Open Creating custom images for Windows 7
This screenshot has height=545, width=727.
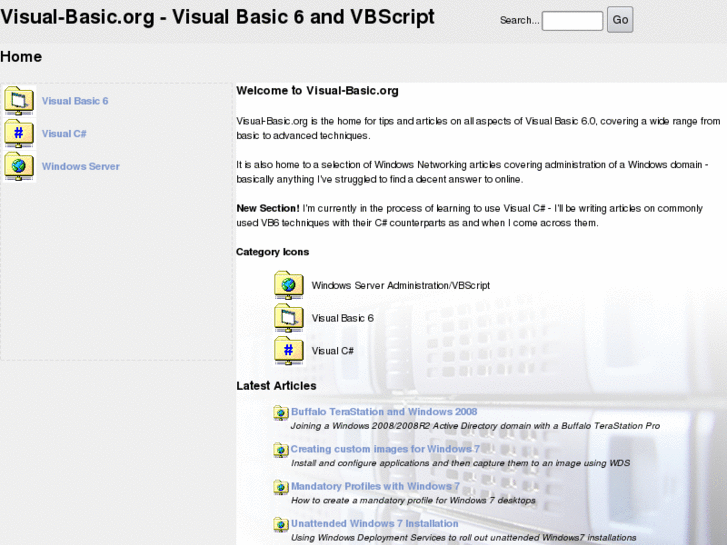(x=385, y=449)
